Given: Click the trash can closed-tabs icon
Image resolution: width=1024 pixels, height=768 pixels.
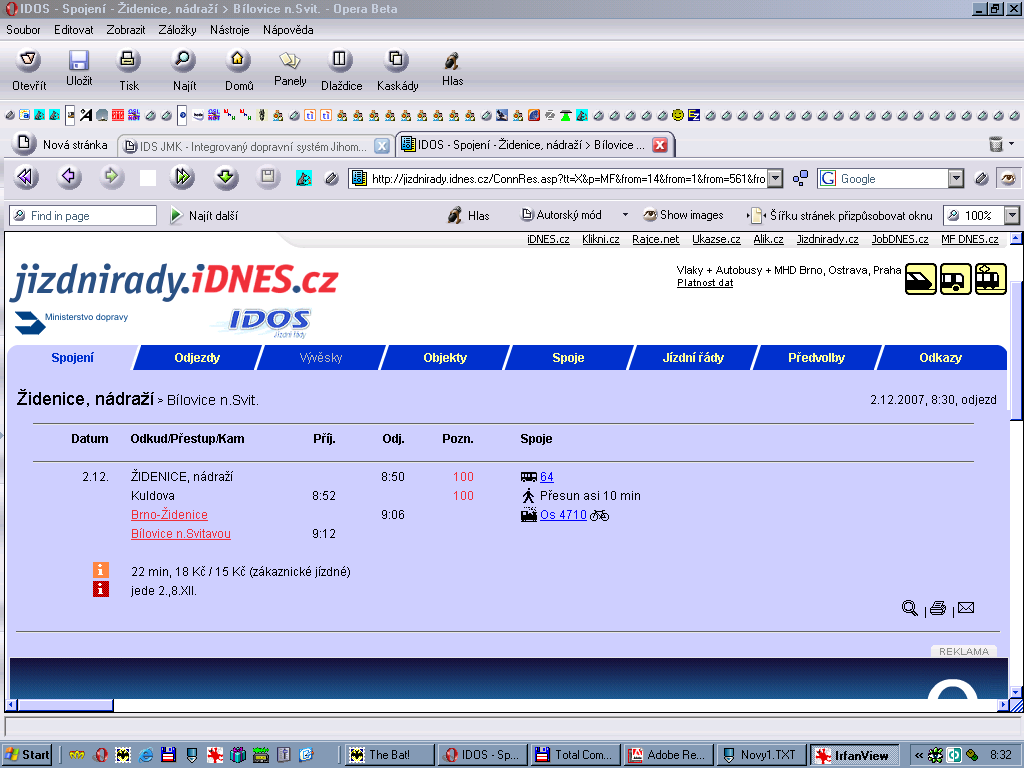Looking at the screenshot, I should point(995,144).
